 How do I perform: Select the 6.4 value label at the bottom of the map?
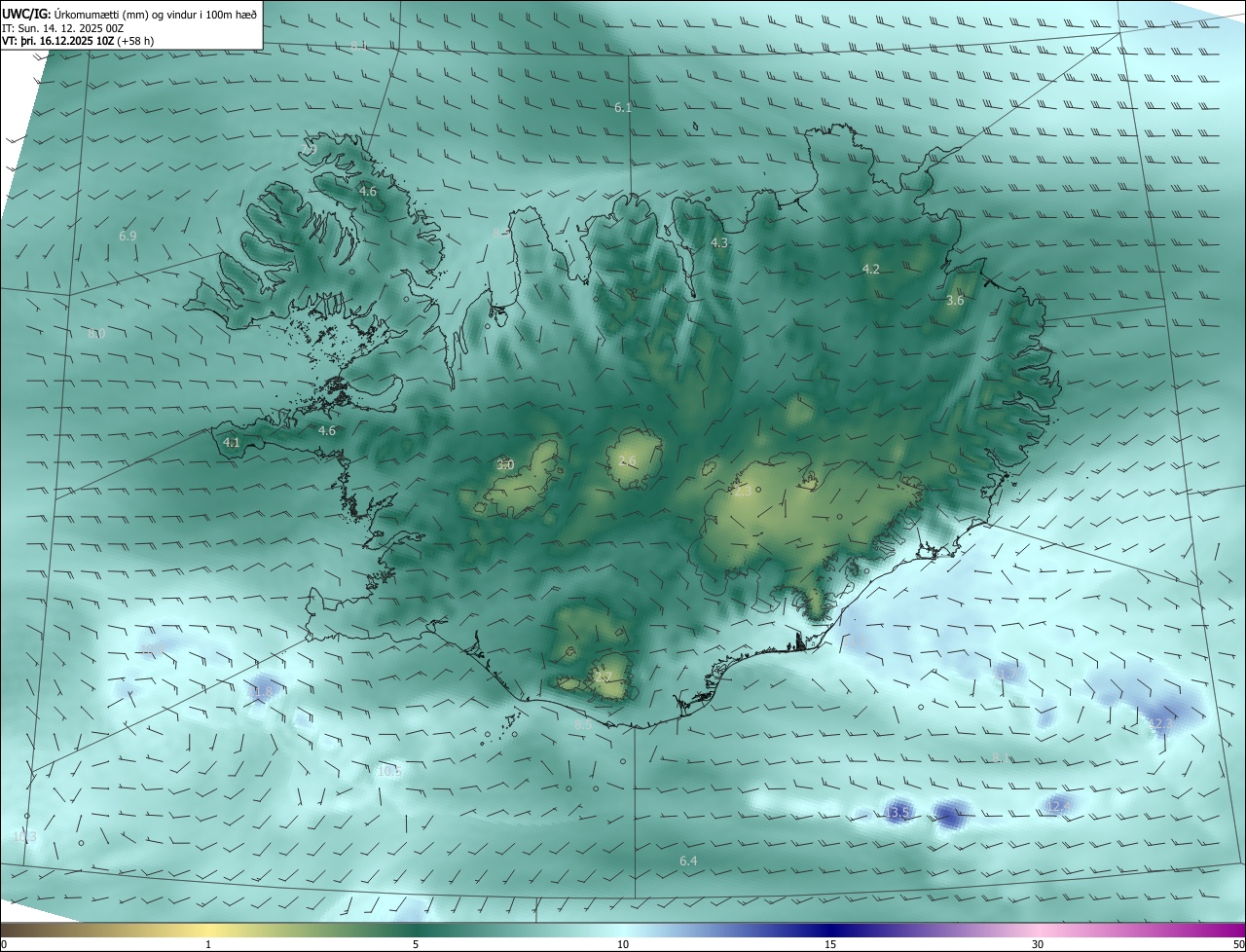[x=688, y=861]
